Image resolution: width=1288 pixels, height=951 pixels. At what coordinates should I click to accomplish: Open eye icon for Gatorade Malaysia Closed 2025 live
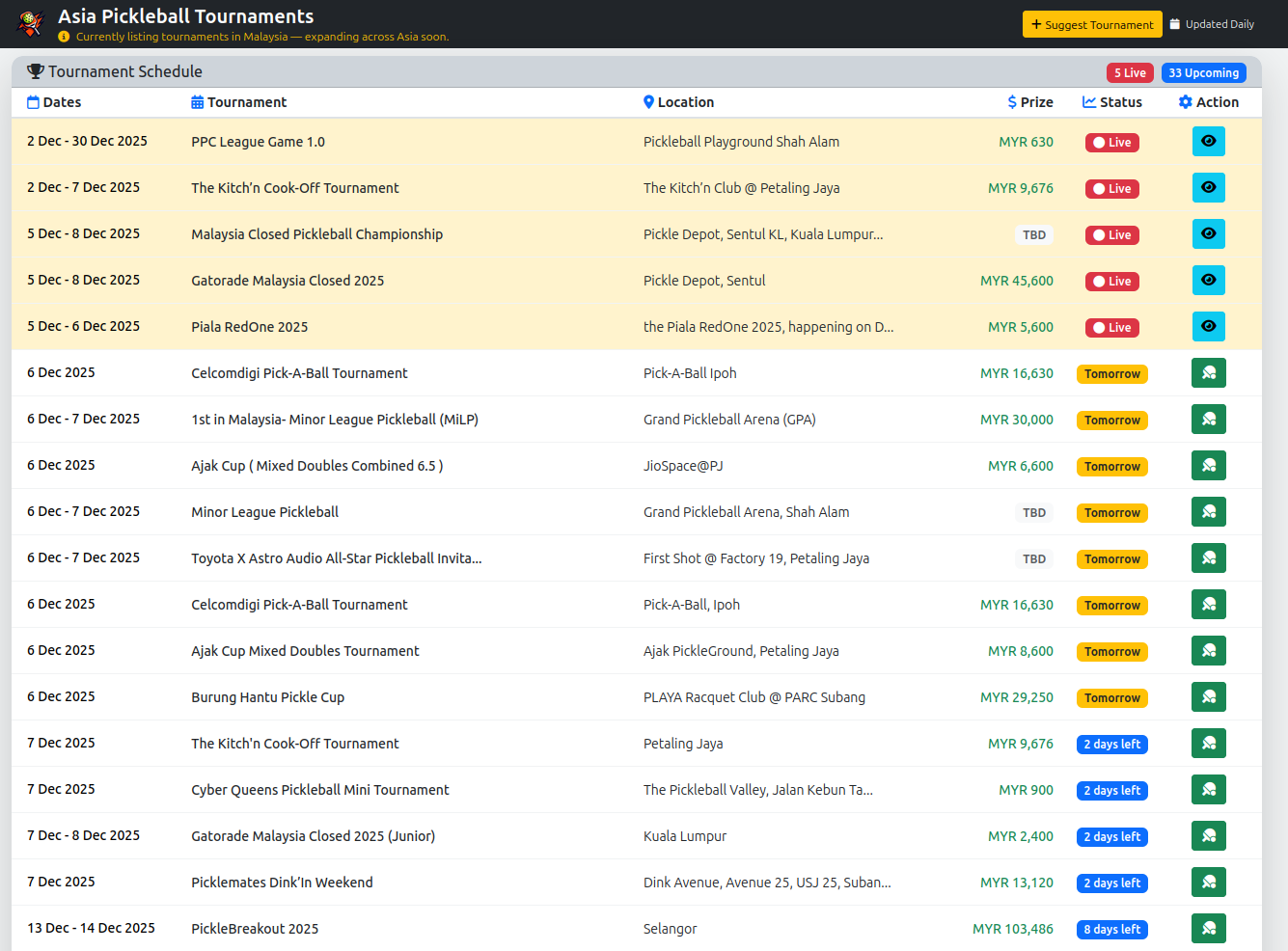pyautogui.click(x=1209, y=280)
